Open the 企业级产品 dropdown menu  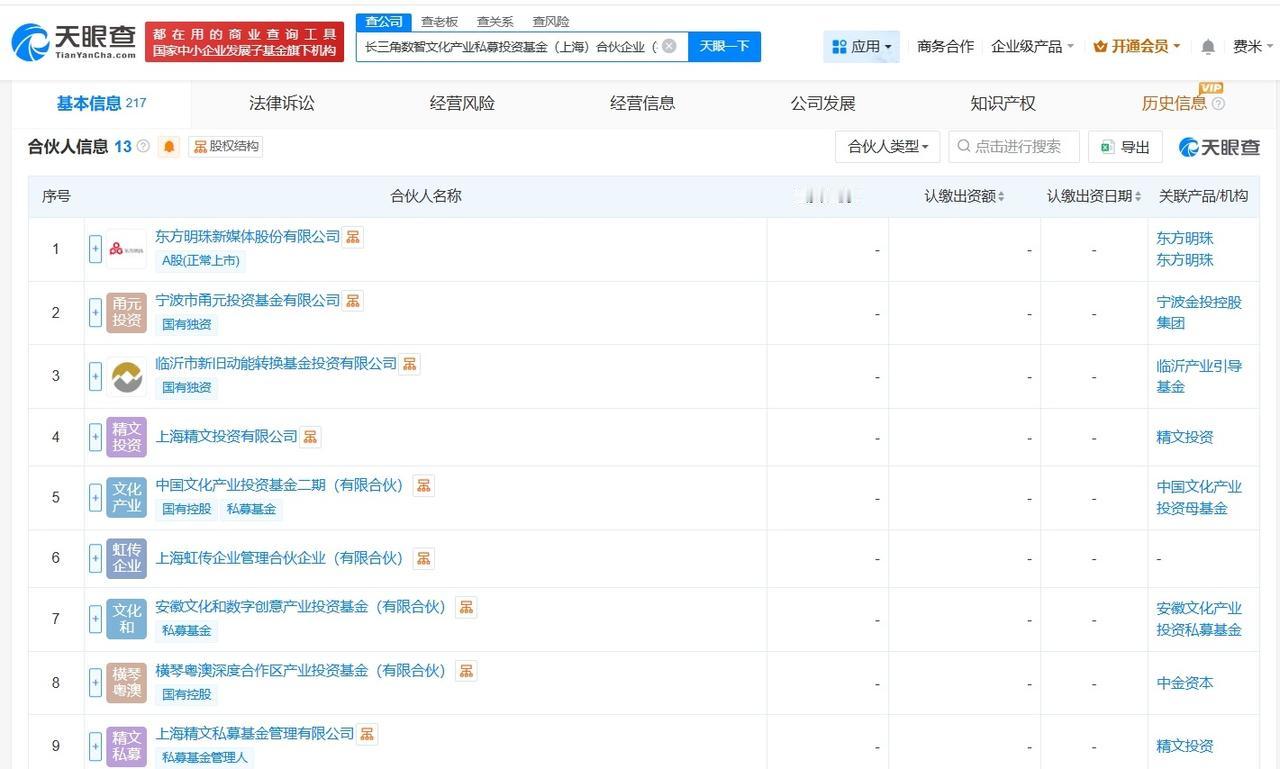point(1032,46)
